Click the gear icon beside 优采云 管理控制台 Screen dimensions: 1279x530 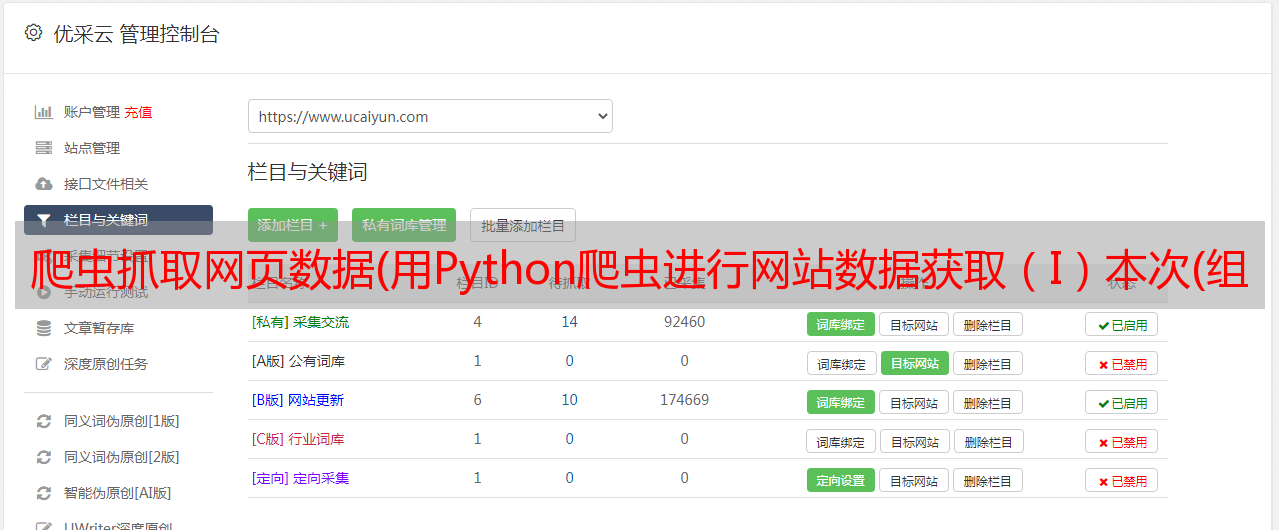click(34, 33)
